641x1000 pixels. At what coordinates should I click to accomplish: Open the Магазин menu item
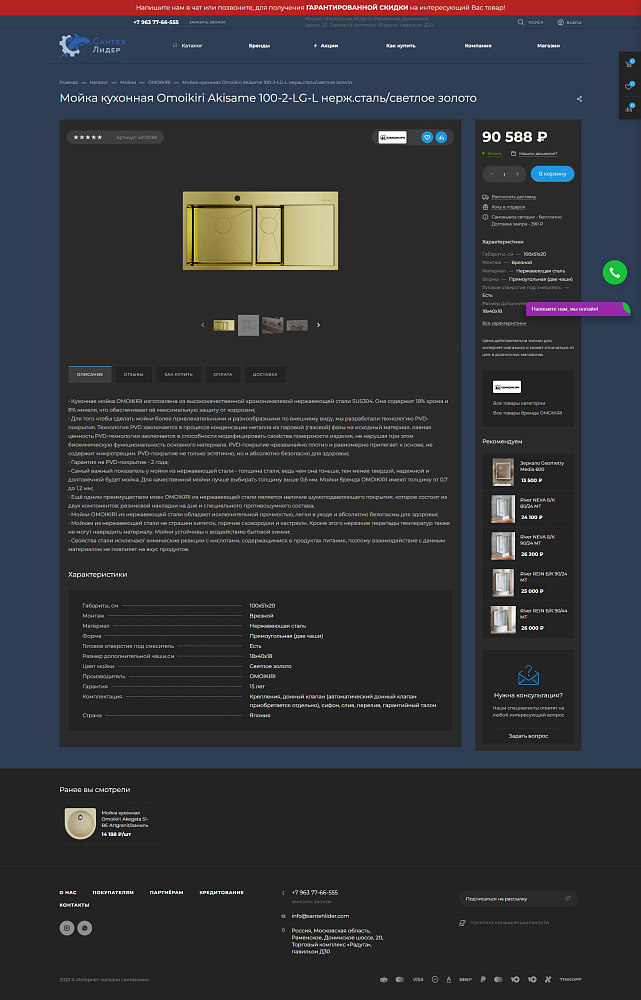pyautogui.click(x=549, y=45)
